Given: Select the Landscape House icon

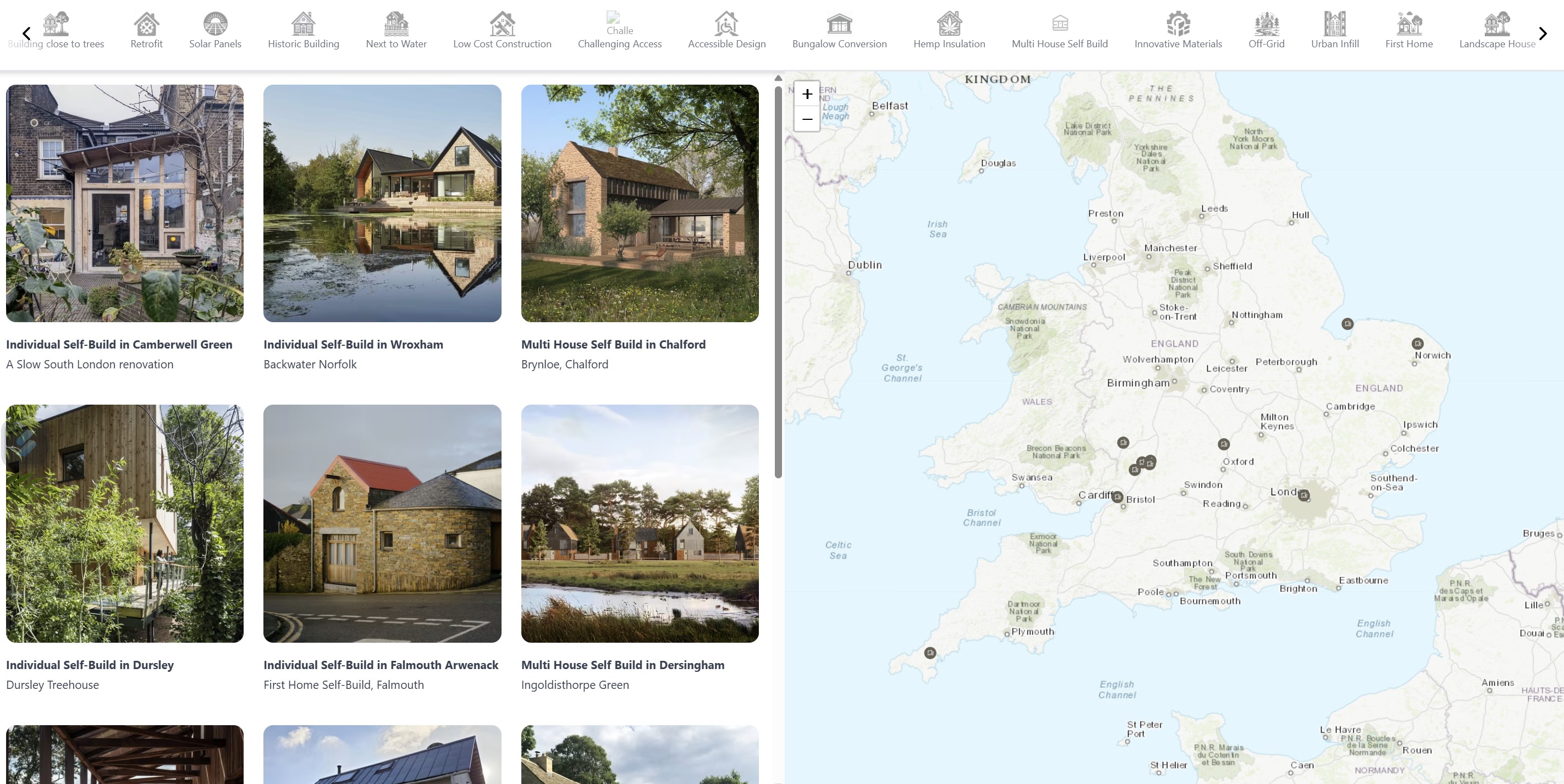Looking at the screenshot, I should [1497, 24].
